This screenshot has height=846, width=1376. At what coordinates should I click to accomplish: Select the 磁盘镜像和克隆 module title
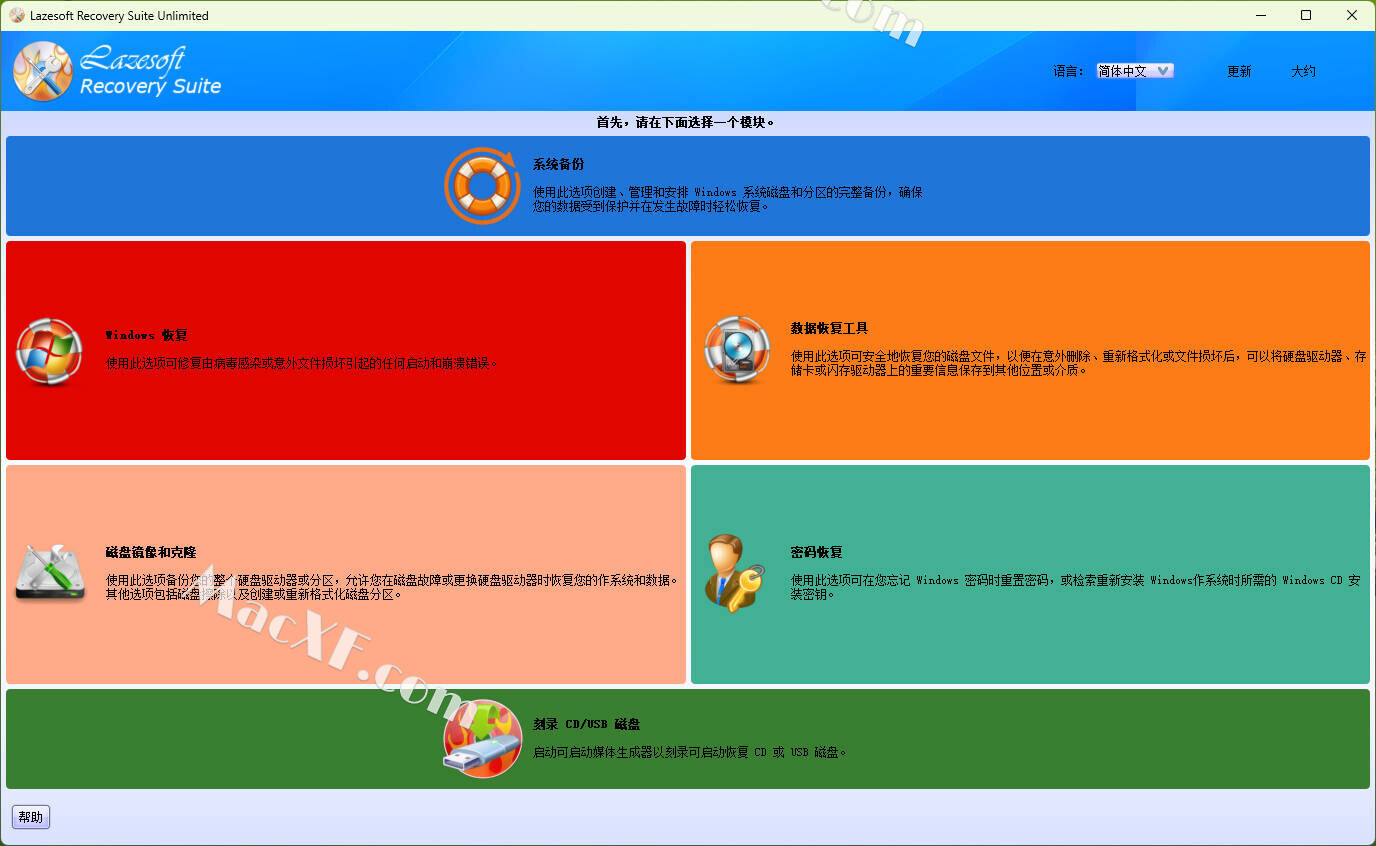(x=151, y=552)
